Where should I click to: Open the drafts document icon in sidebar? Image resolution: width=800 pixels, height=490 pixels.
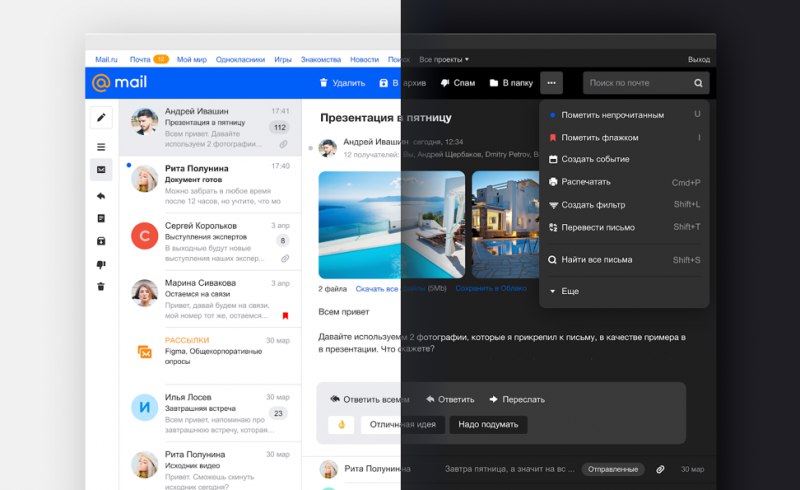pyautogui.click(x=101, y=218)
